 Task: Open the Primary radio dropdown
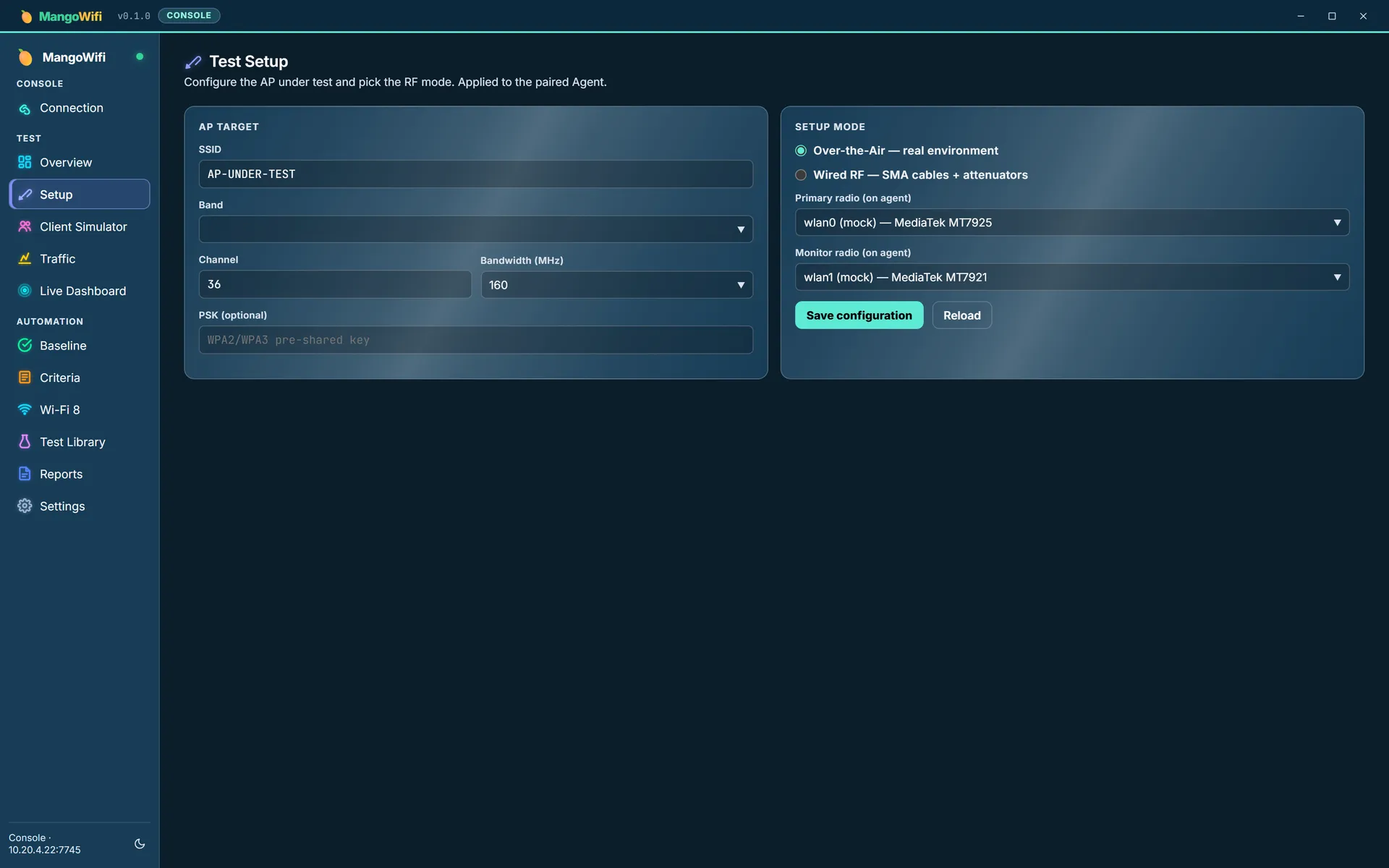1071,223
